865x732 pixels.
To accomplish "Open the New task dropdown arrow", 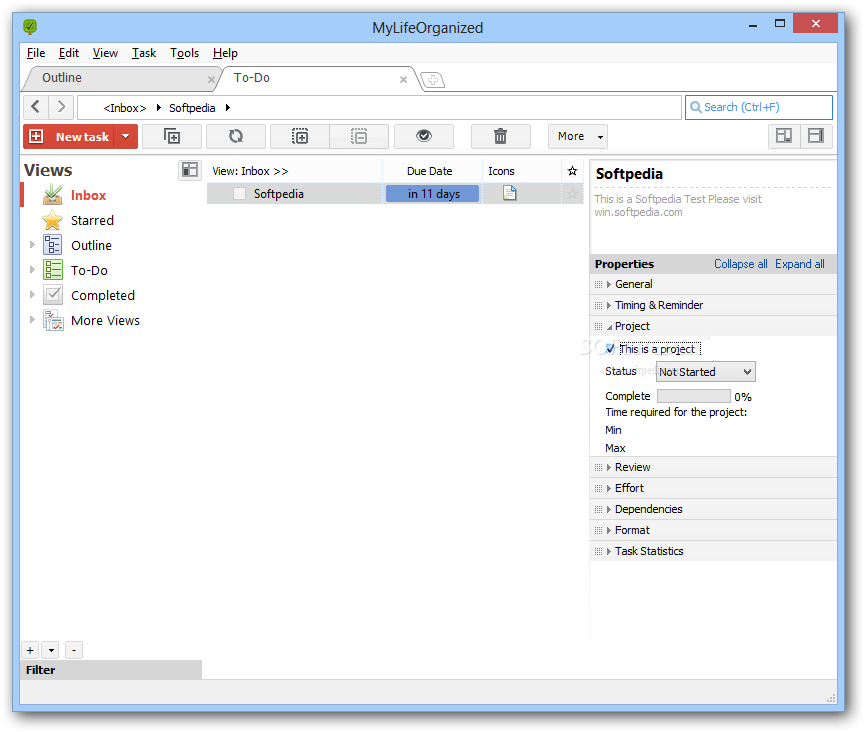I will [x=126, y=136].
